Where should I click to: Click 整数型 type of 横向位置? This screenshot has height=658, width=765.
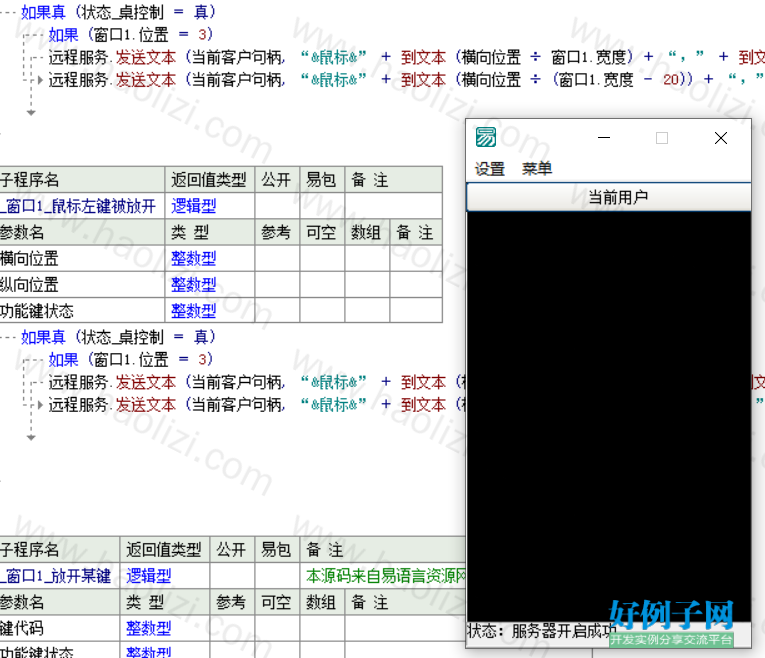pos(194,259)
